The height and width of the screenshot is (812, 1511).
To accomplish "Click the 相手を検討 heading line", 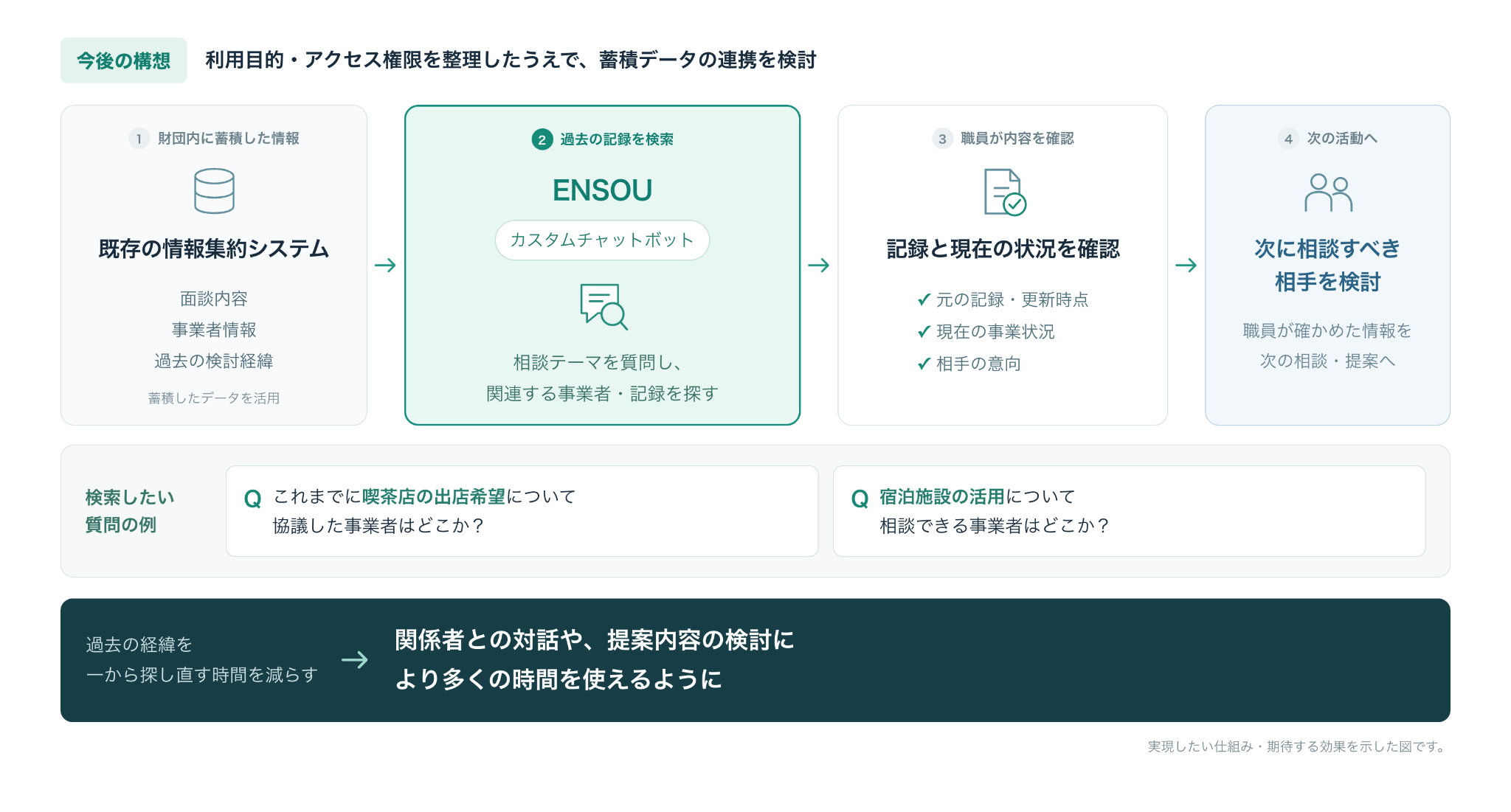I will [x=1327, y=282].
